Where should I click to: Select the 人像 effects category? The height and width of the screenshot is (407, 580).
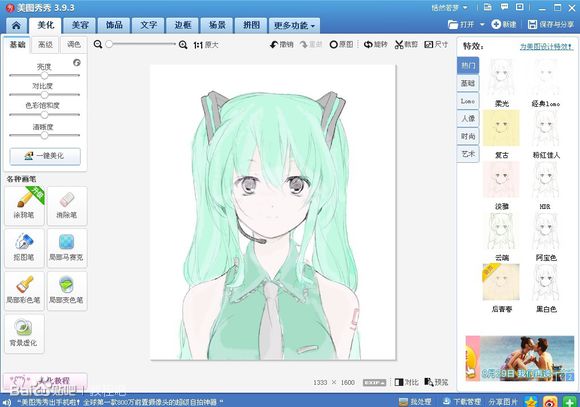pos(468,118)
